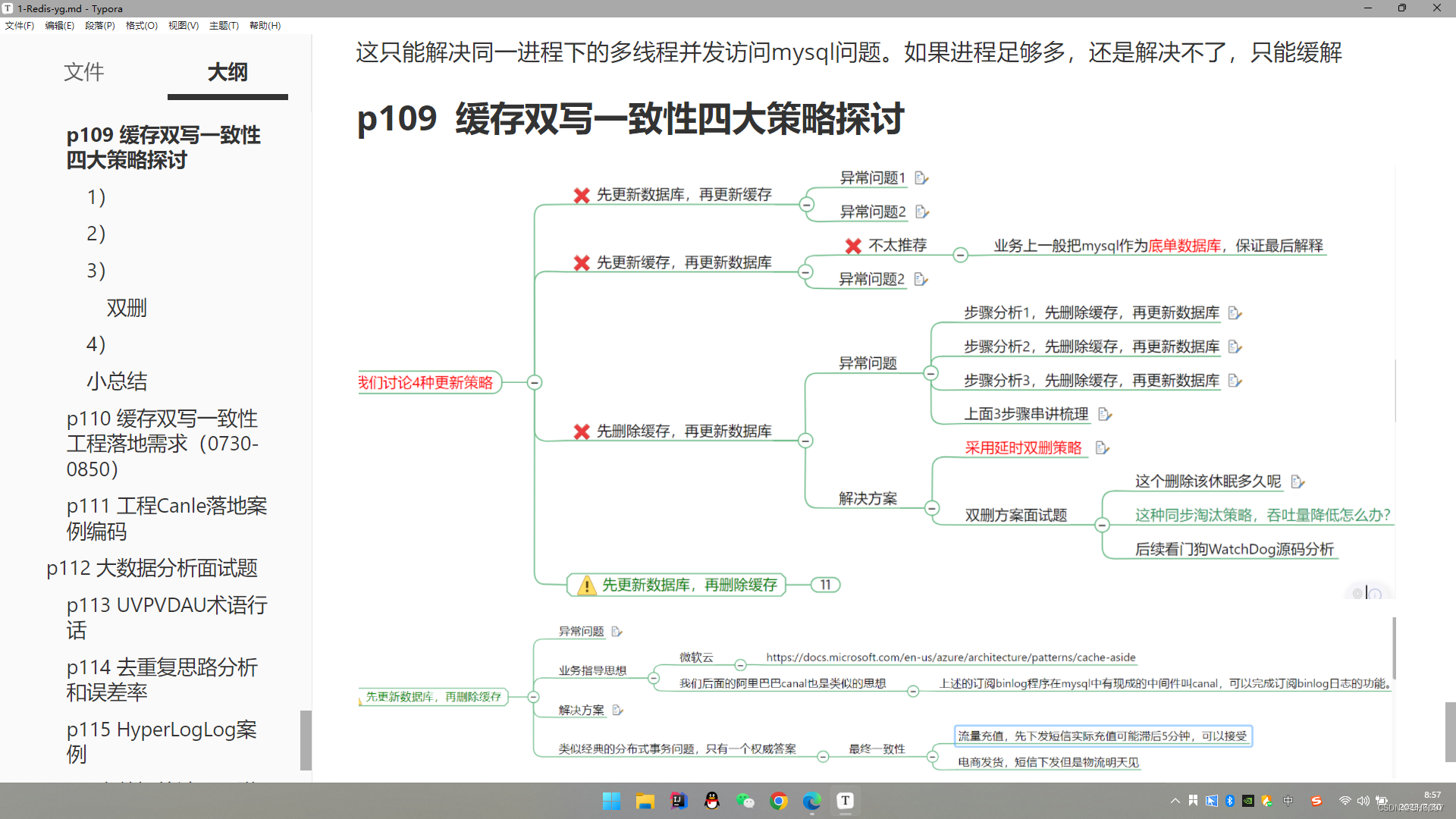Click the Microsoft docs cache-aside link
This screenshot has width=1456, height=819.
[x=950, y=657]
